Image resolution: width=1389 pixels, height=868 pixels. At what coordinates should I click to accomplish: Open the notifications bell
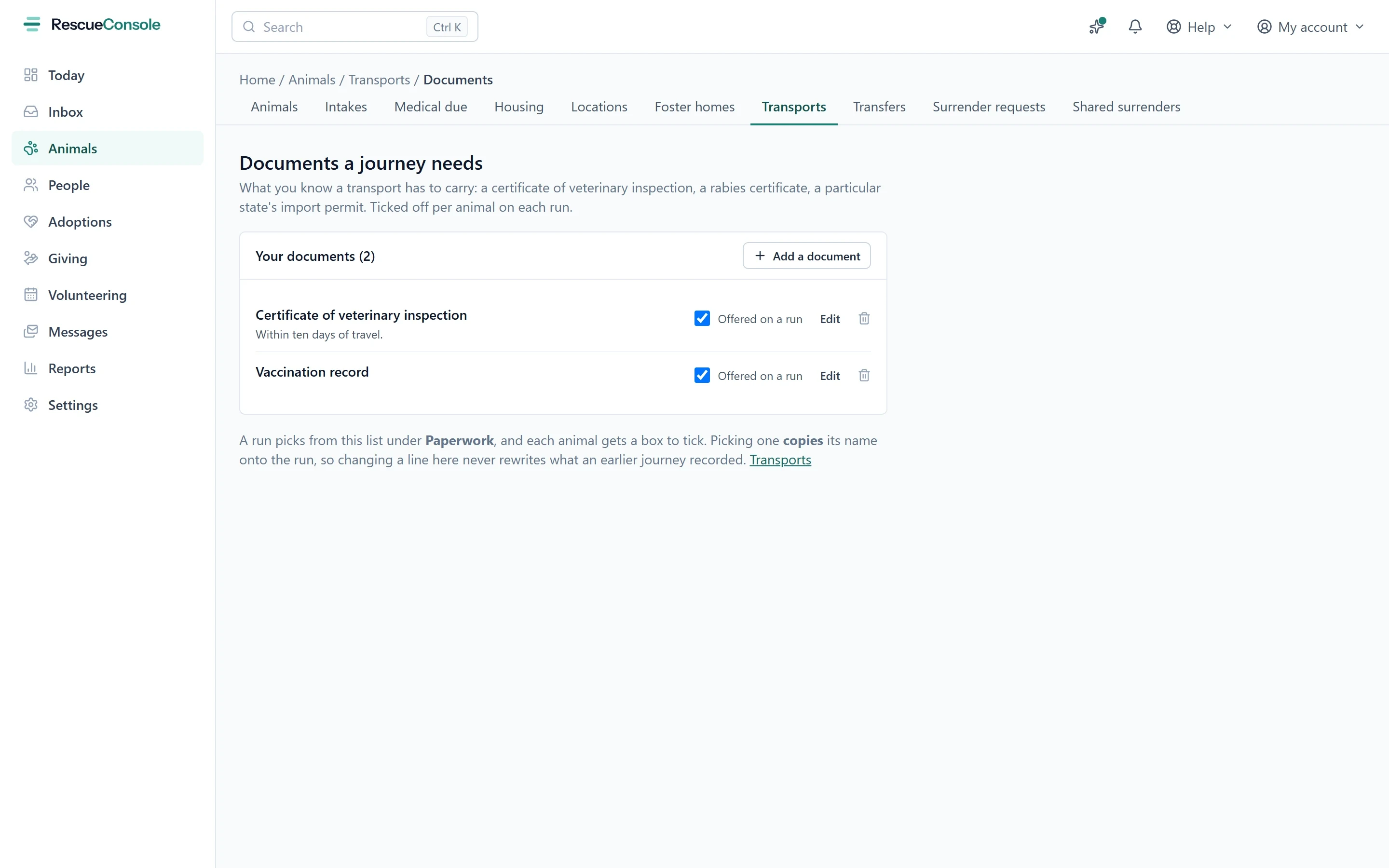[1135, 27]
